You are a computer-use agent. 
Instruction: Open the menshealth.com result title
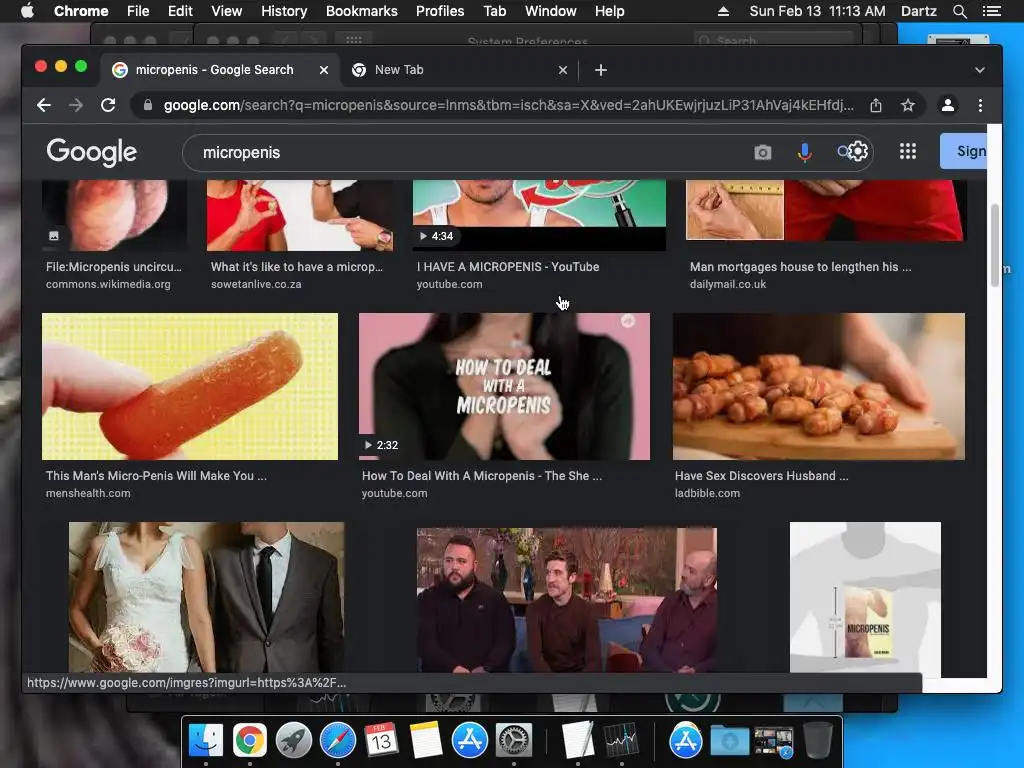click(156, 475)
